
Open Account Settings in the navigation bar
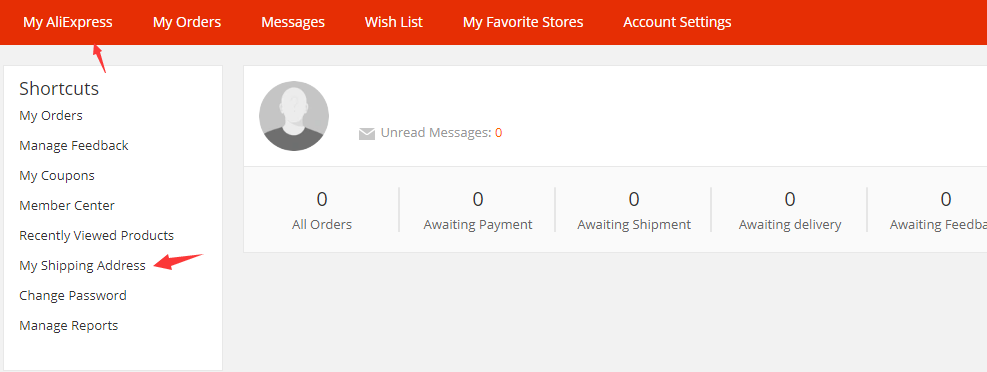tap(677, 22)
